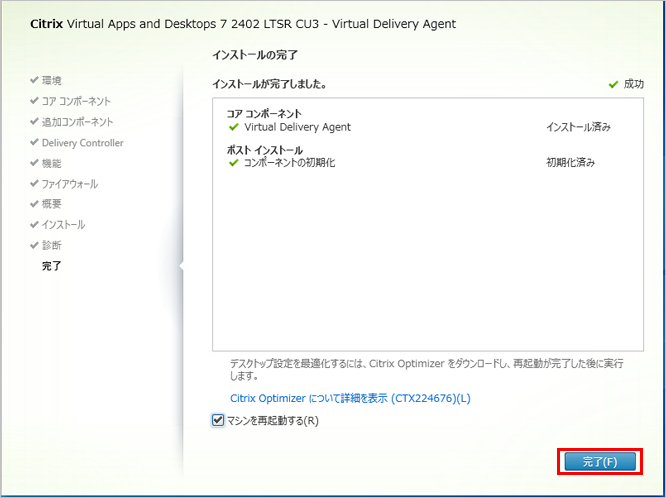
Task: Click the ポスト インストール section heading
Action: point(264,150)
